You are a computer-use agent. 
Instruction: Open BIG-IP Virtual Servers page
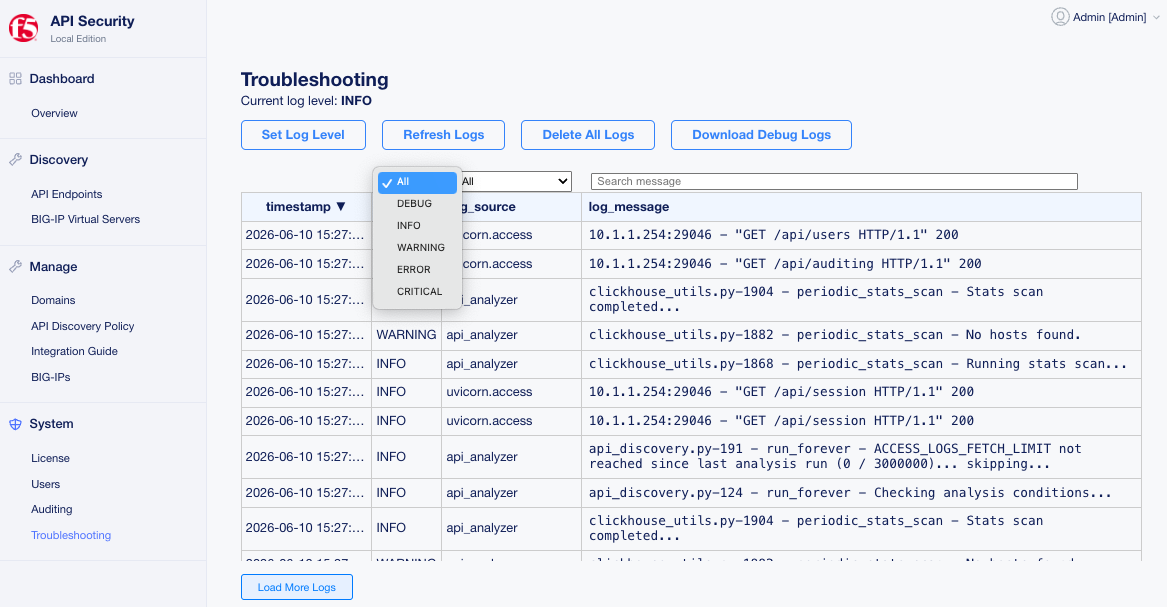86,219
